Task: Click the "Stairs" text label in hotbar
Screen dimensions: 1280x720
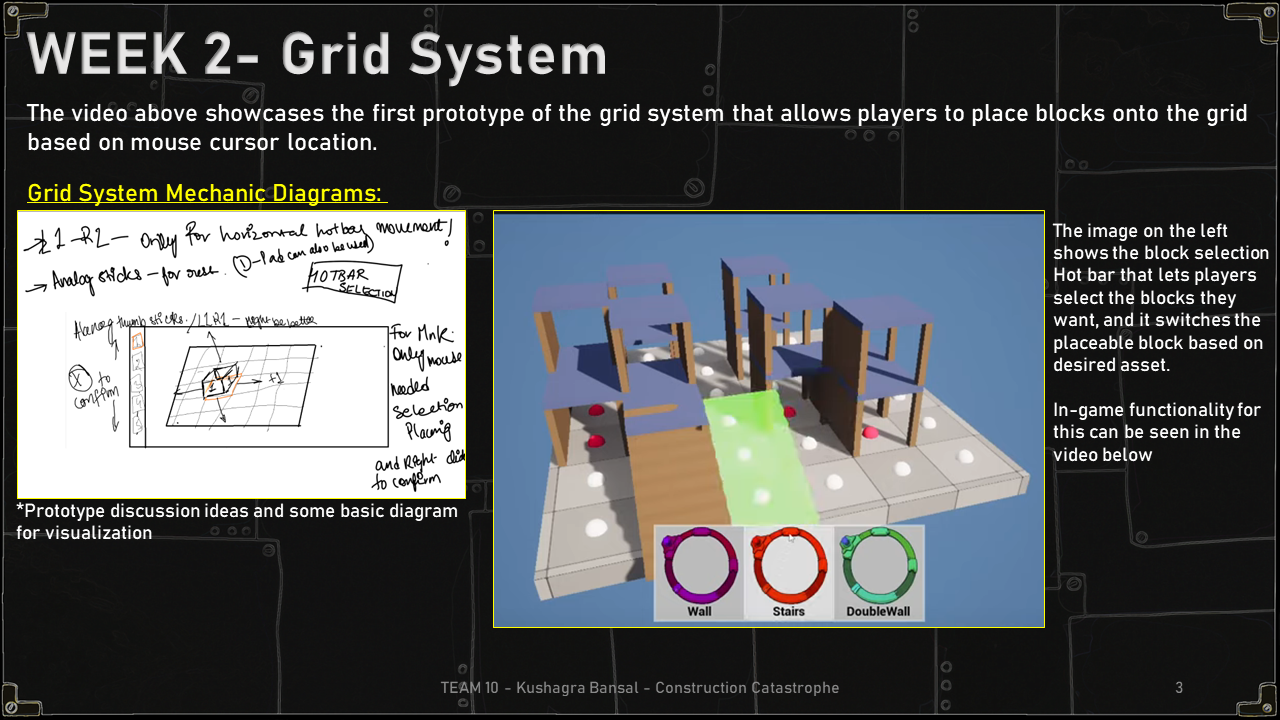Action: coord(788,611)
